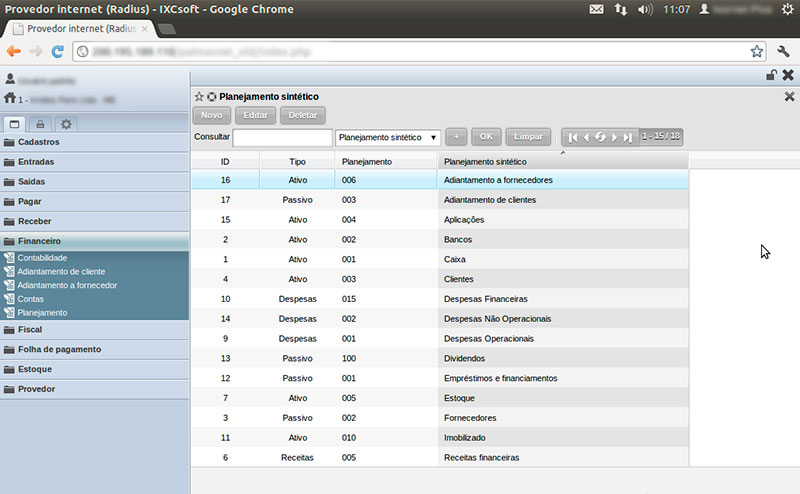The image size is (800, 494).
Task: Sort by the ID column header
Action: pos(225,162)
